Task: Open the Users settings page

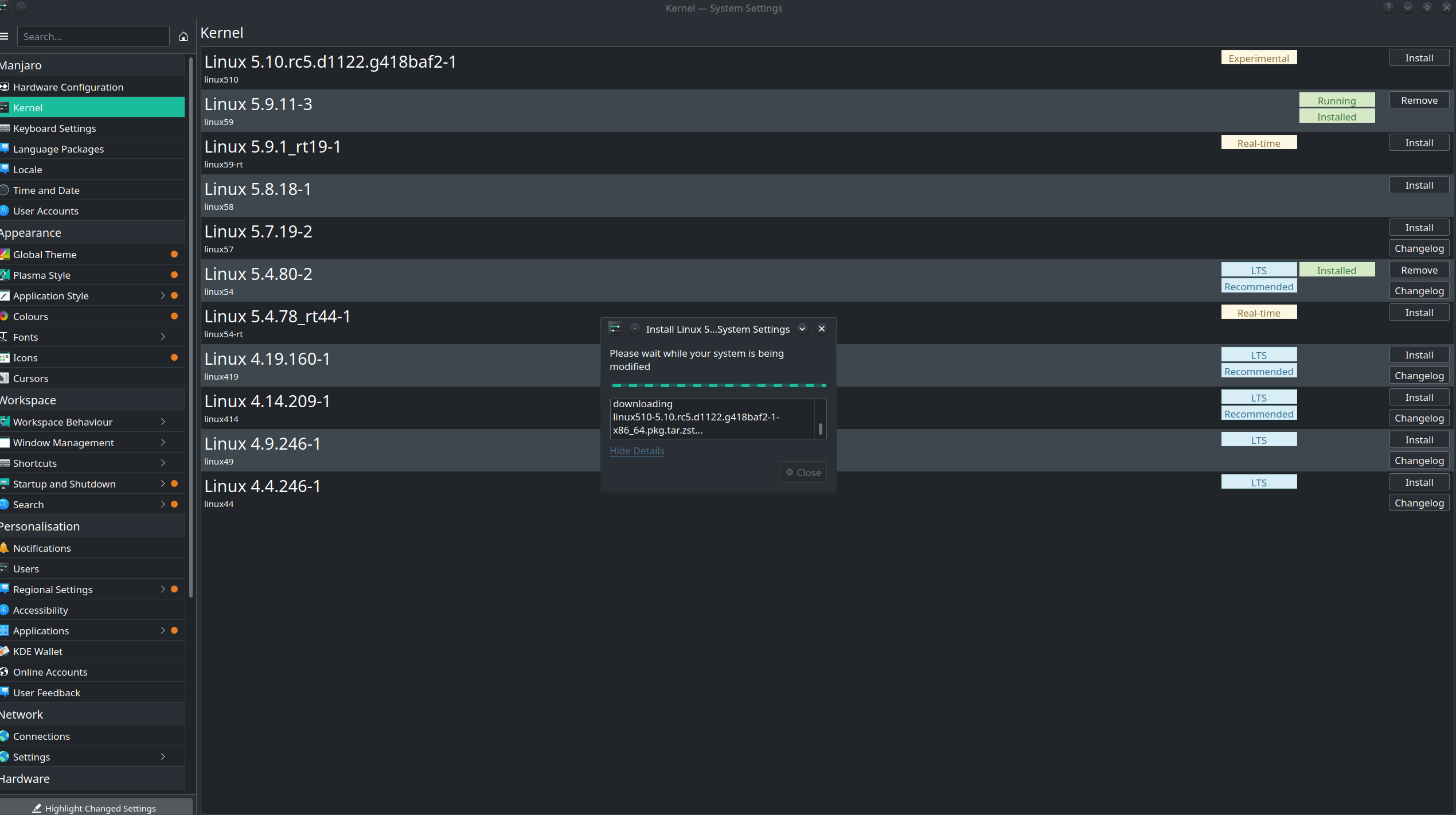Action: pos(92,569)
